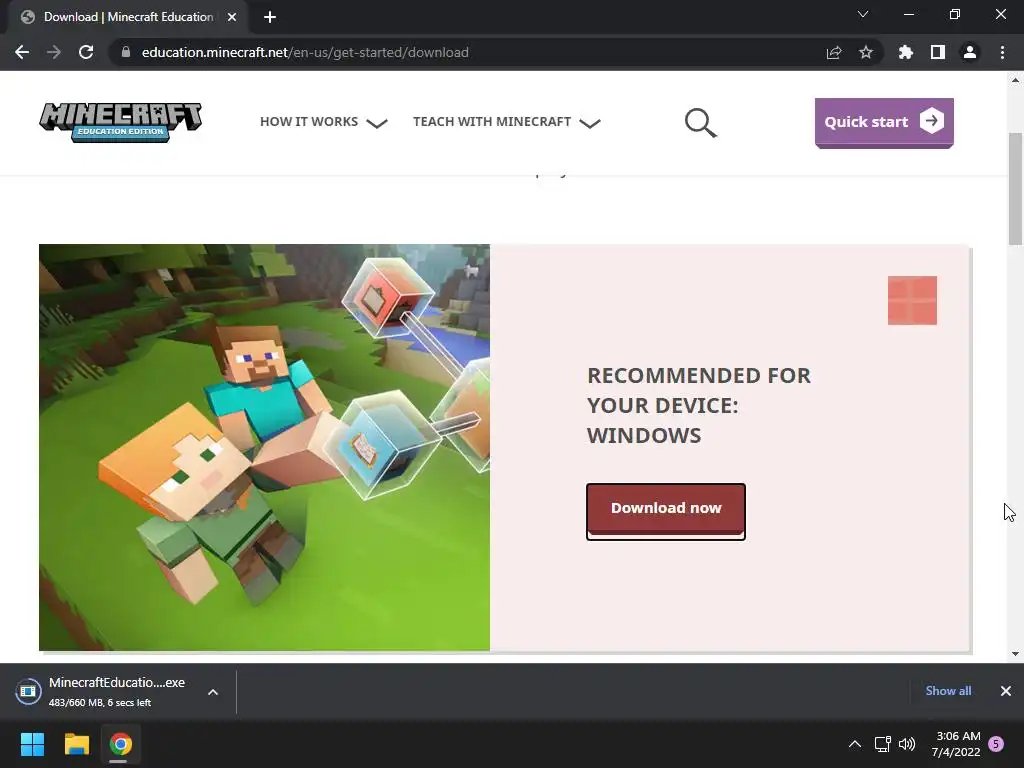The width and height of the screenshot is (1024, 768).
Task: Click the scrollbar up arrow
Action: (x=1015, y=80)
